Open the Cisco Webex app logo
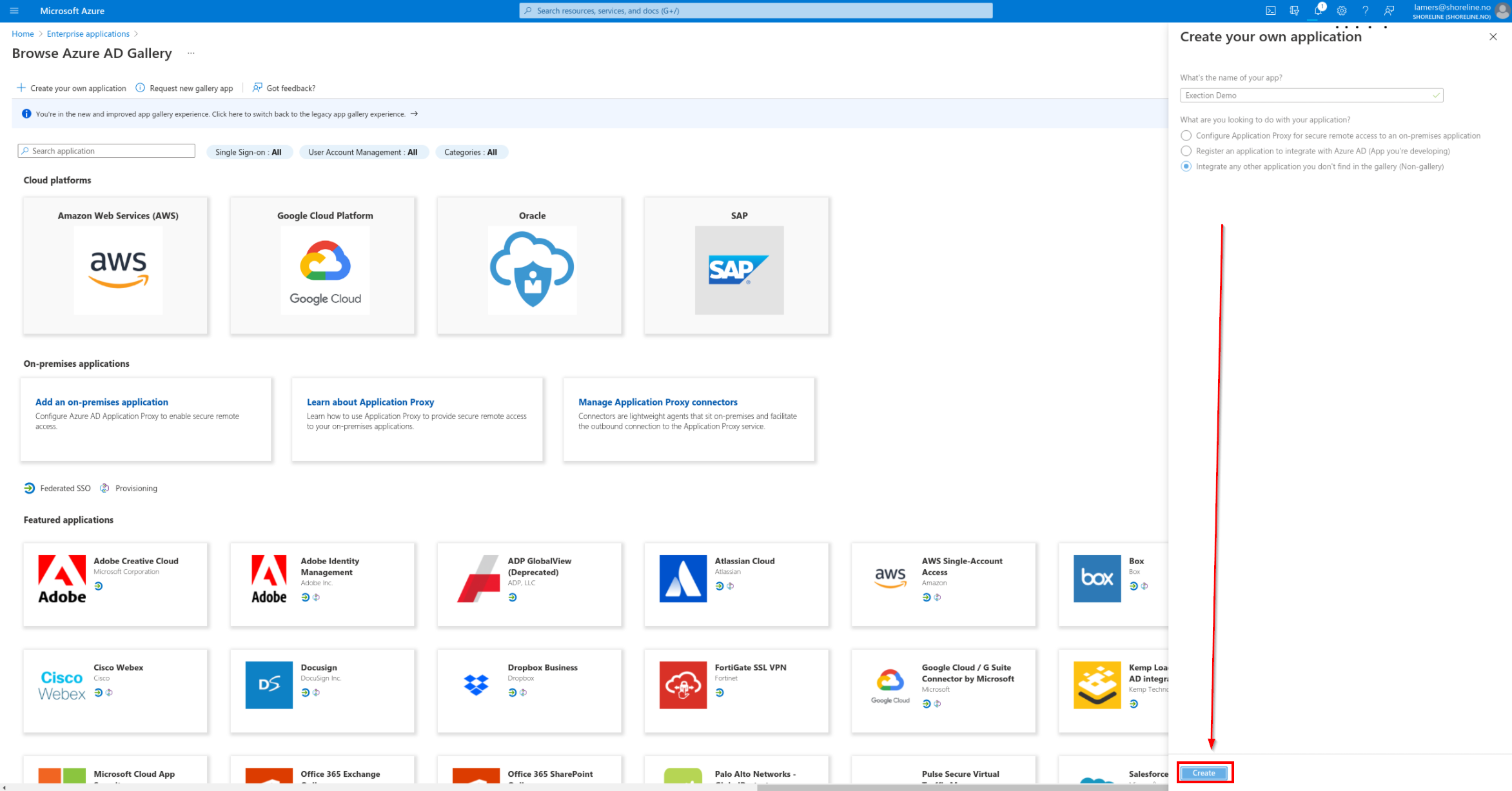The width and height of the screenshot is (1512, 791). [62, 685]
